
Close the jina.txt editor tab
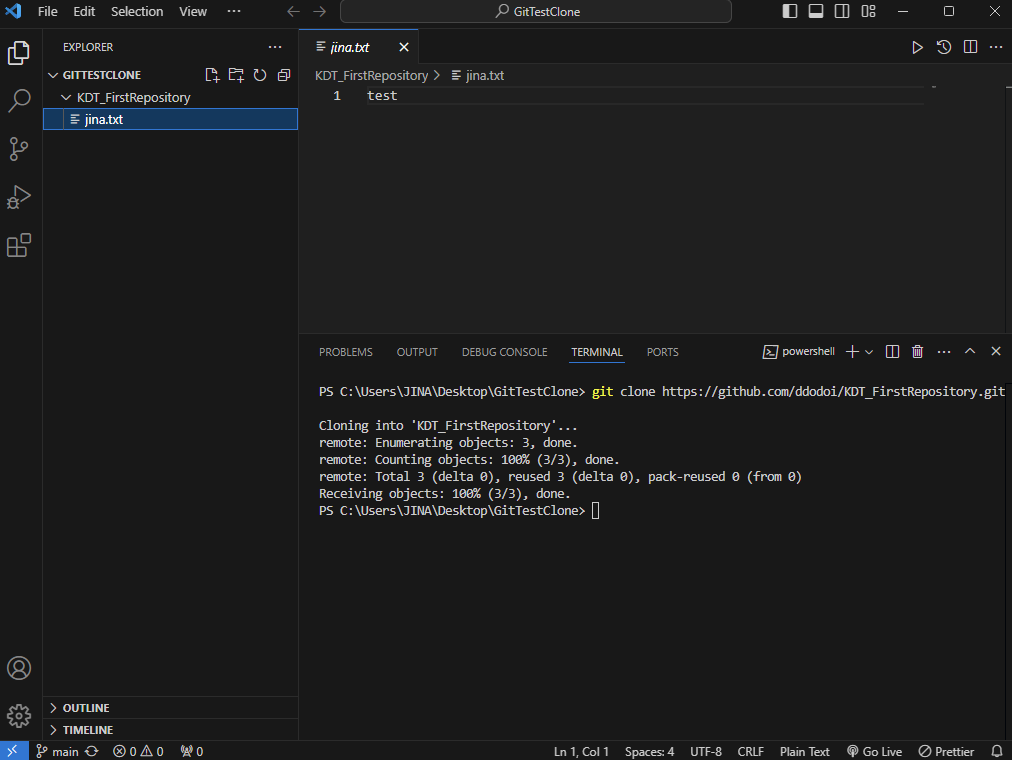click(404, 47)
